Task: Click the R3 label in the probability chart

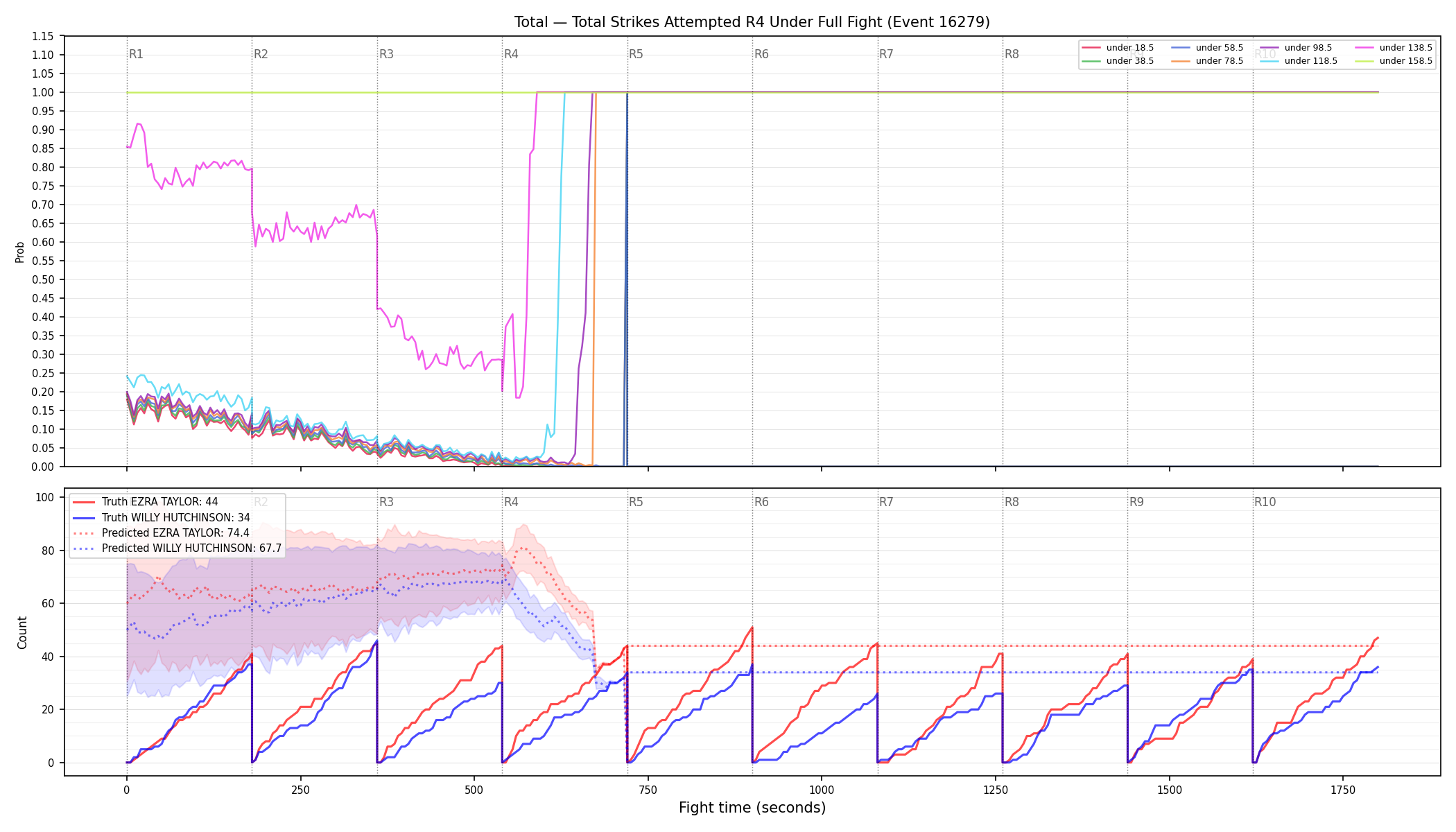Action: [x=386, y=54]
